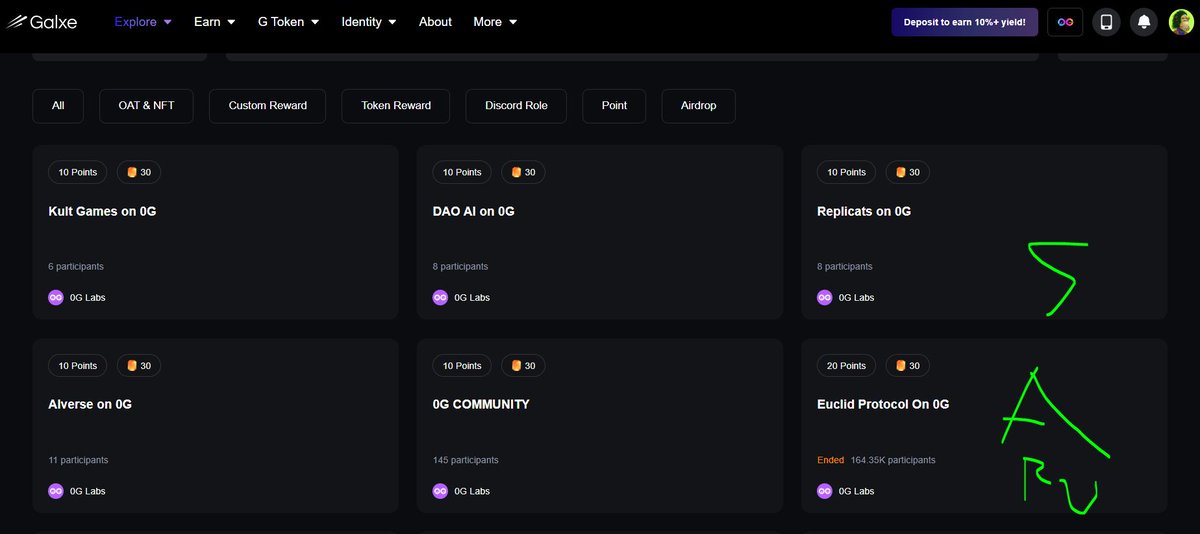Expand the Earn menu

click(x=215, y=21)
